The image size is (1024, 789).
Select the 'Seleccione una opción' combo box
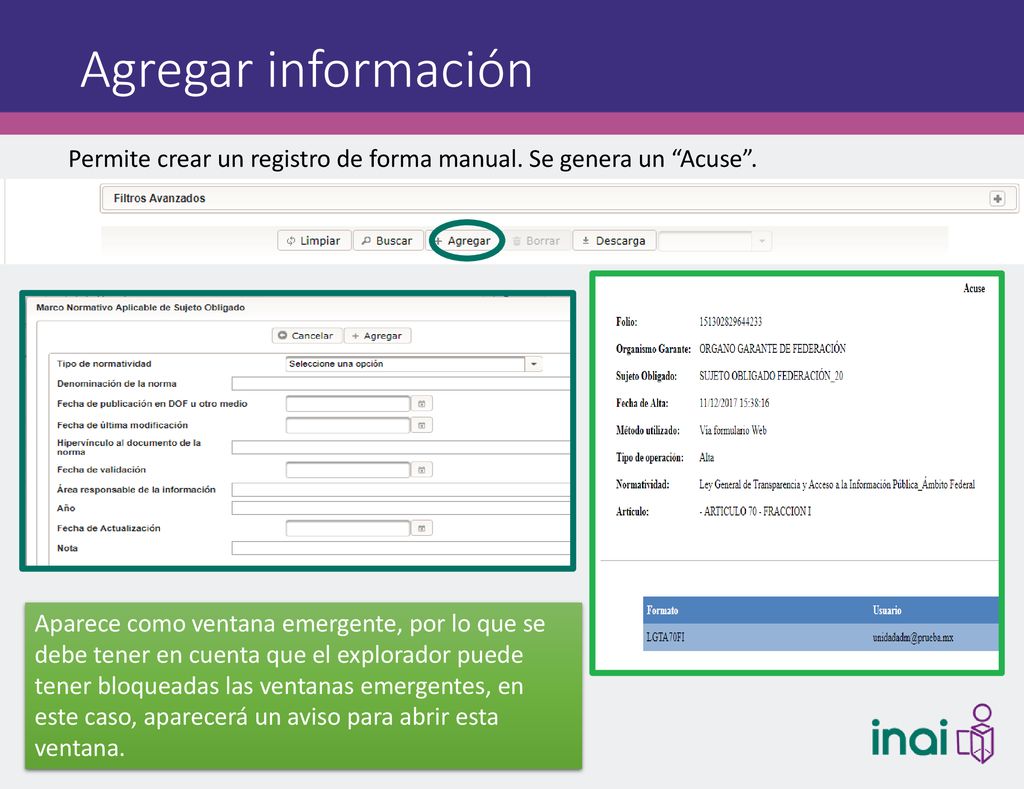coord(405,364)
